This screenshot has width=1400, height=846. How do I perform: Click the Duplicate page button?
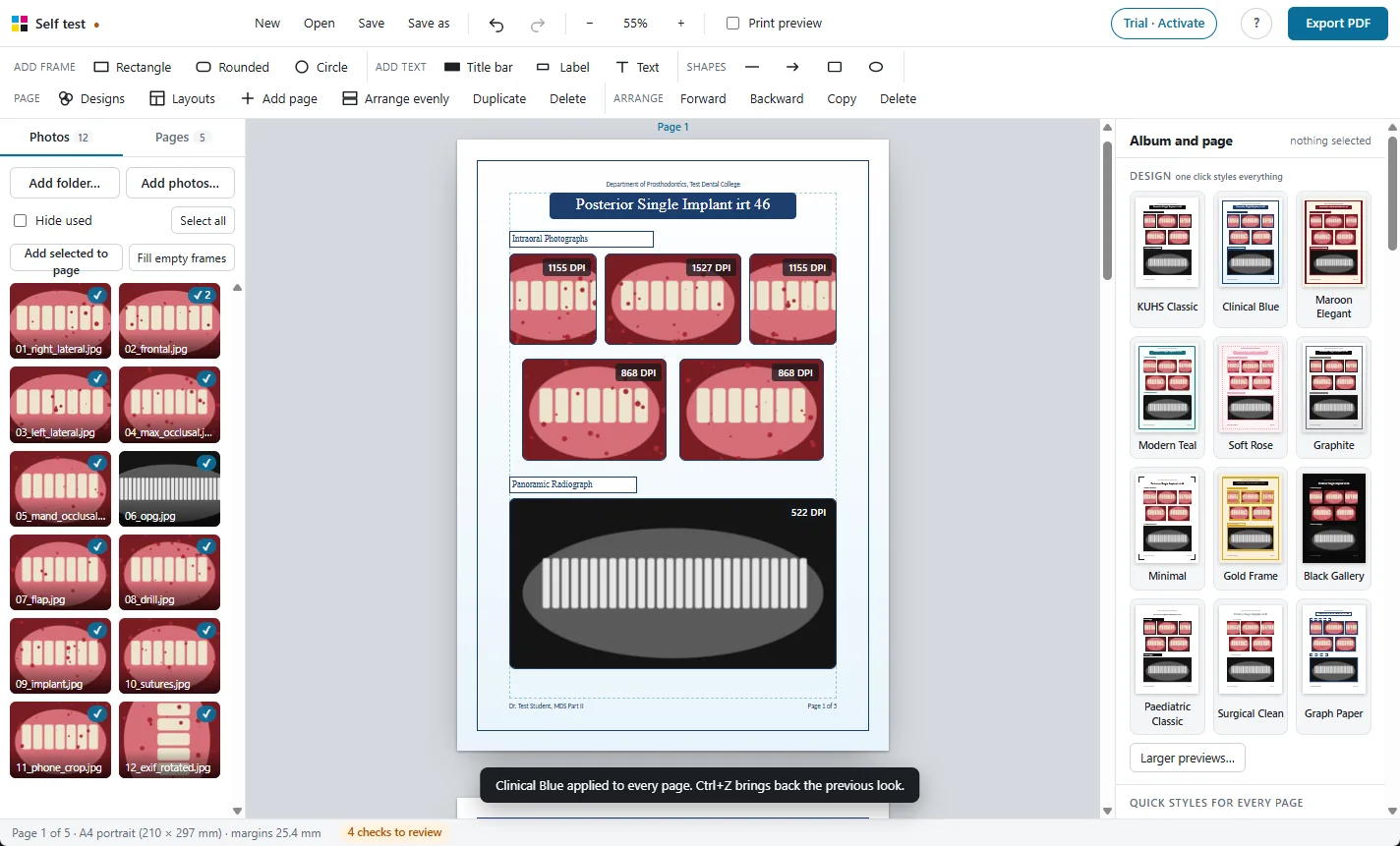[499, 98]
